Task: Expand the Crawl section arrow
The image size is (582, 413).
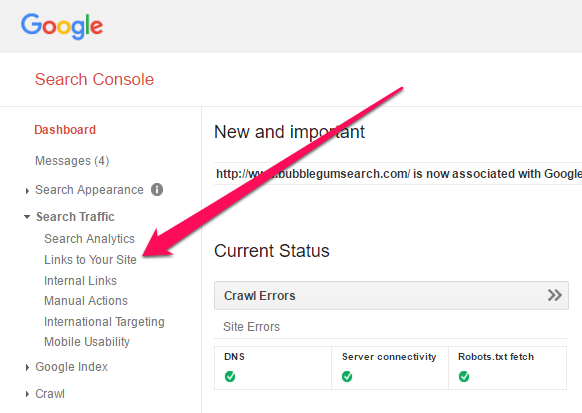Action: [x=27, y=394]
